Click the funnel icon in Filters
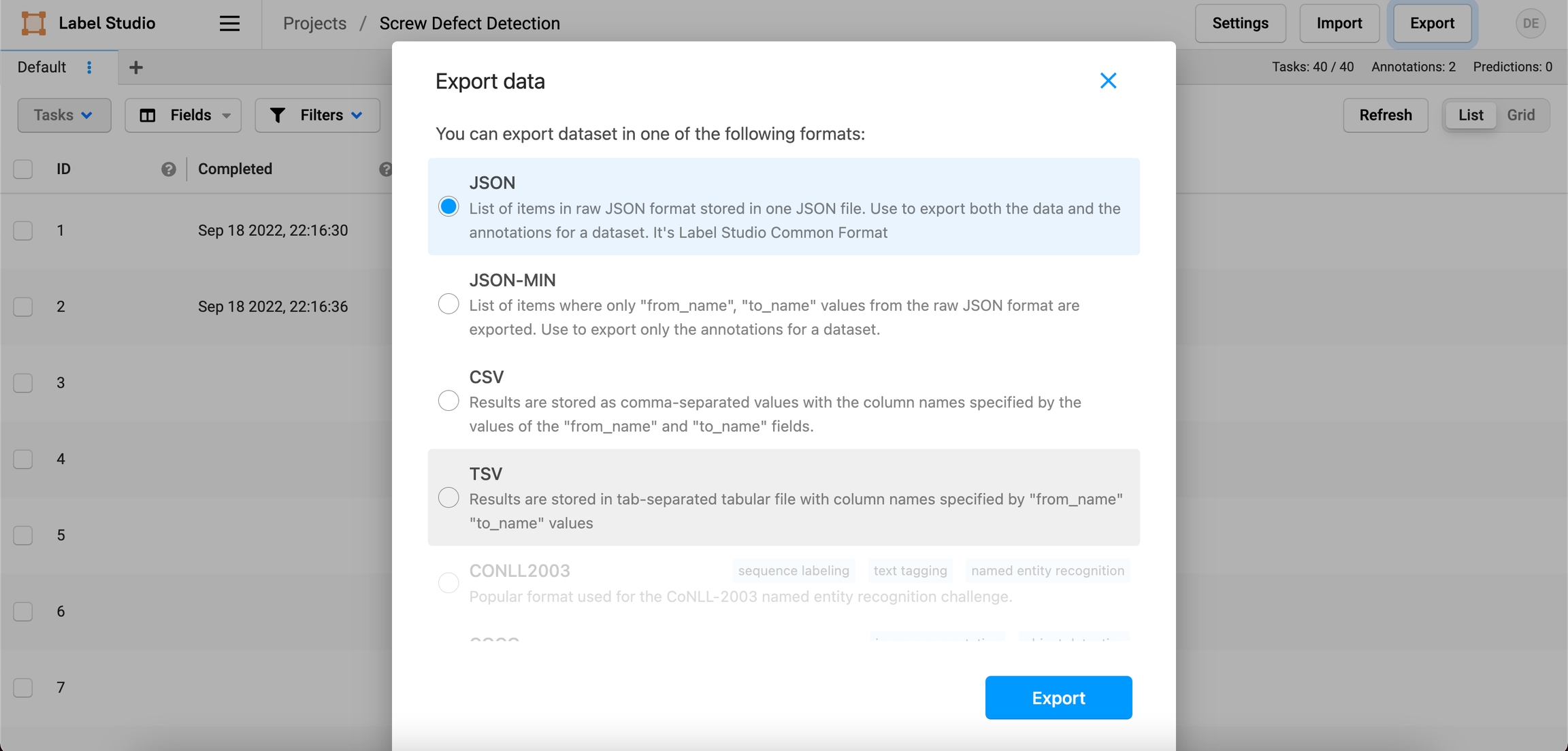 tap(278, 115)
